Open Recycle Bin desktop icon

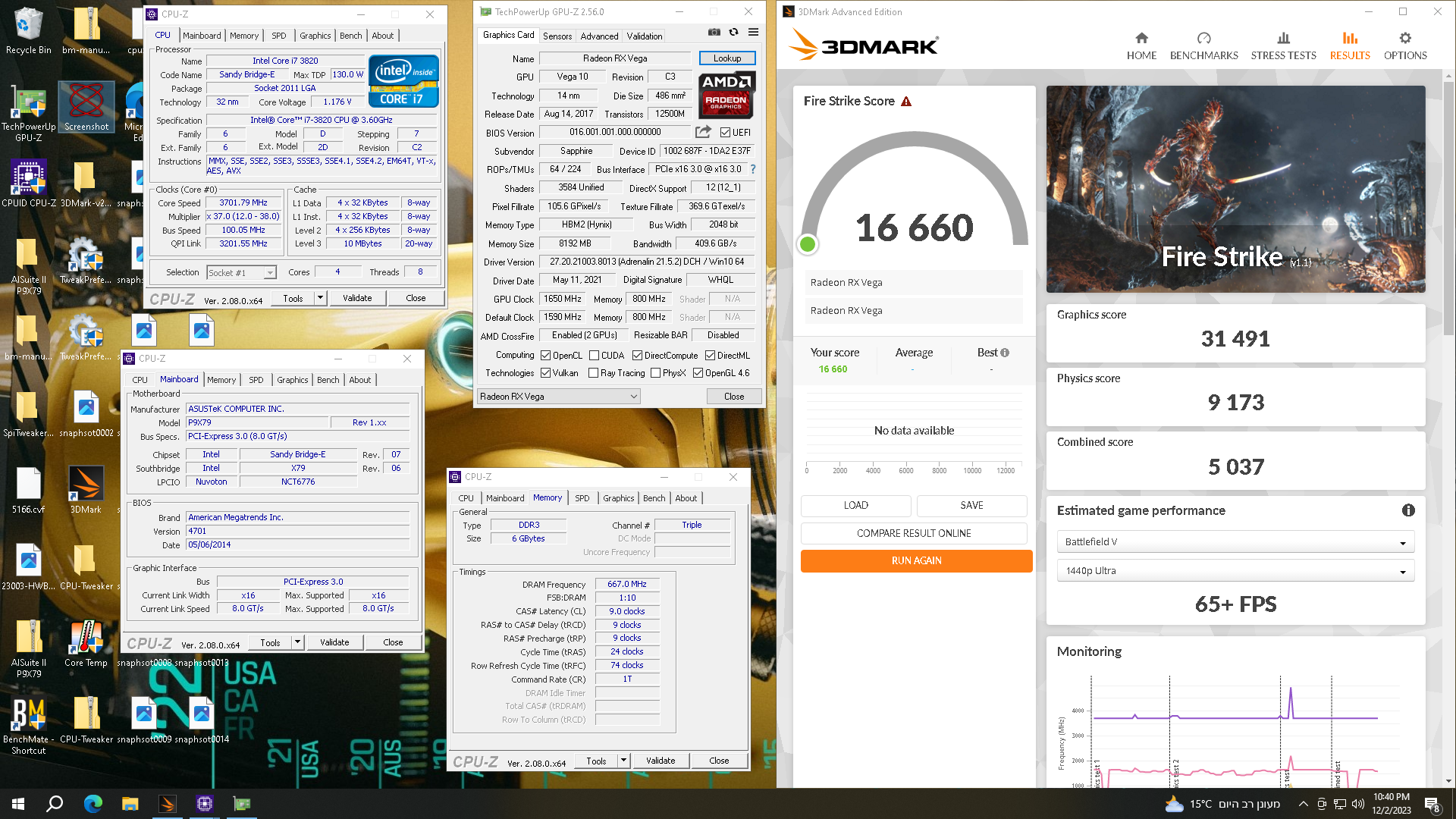pos(28,30)
